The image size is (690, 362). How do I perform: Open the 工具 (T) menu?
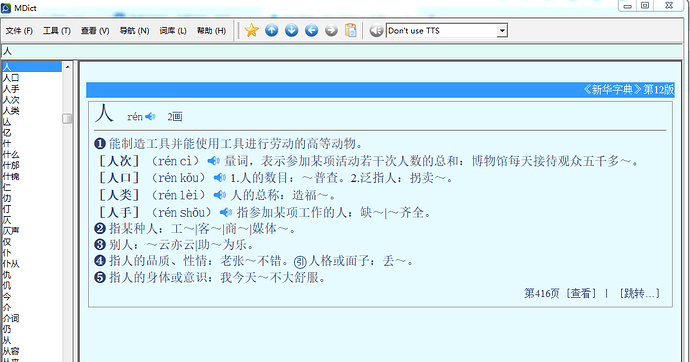pyautogui.click(x=57, y=31)
